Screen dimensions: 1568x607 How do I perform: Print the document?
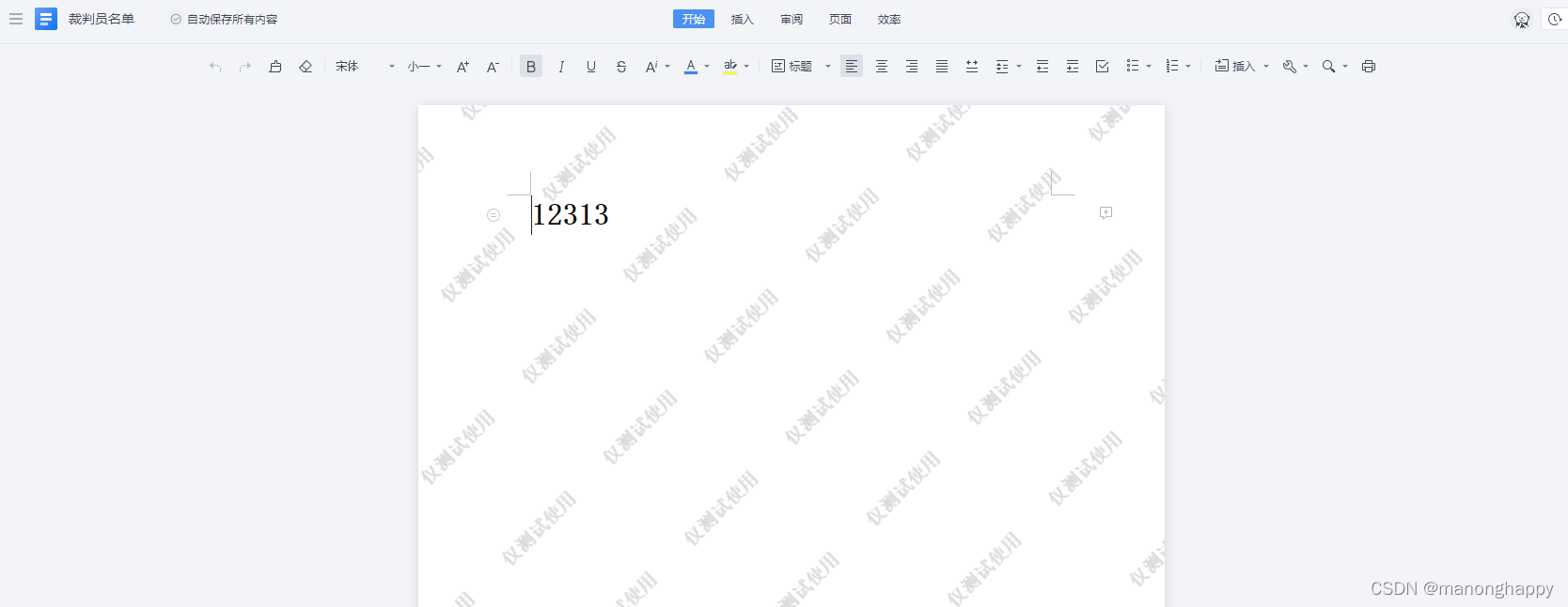coord(1369,67)
